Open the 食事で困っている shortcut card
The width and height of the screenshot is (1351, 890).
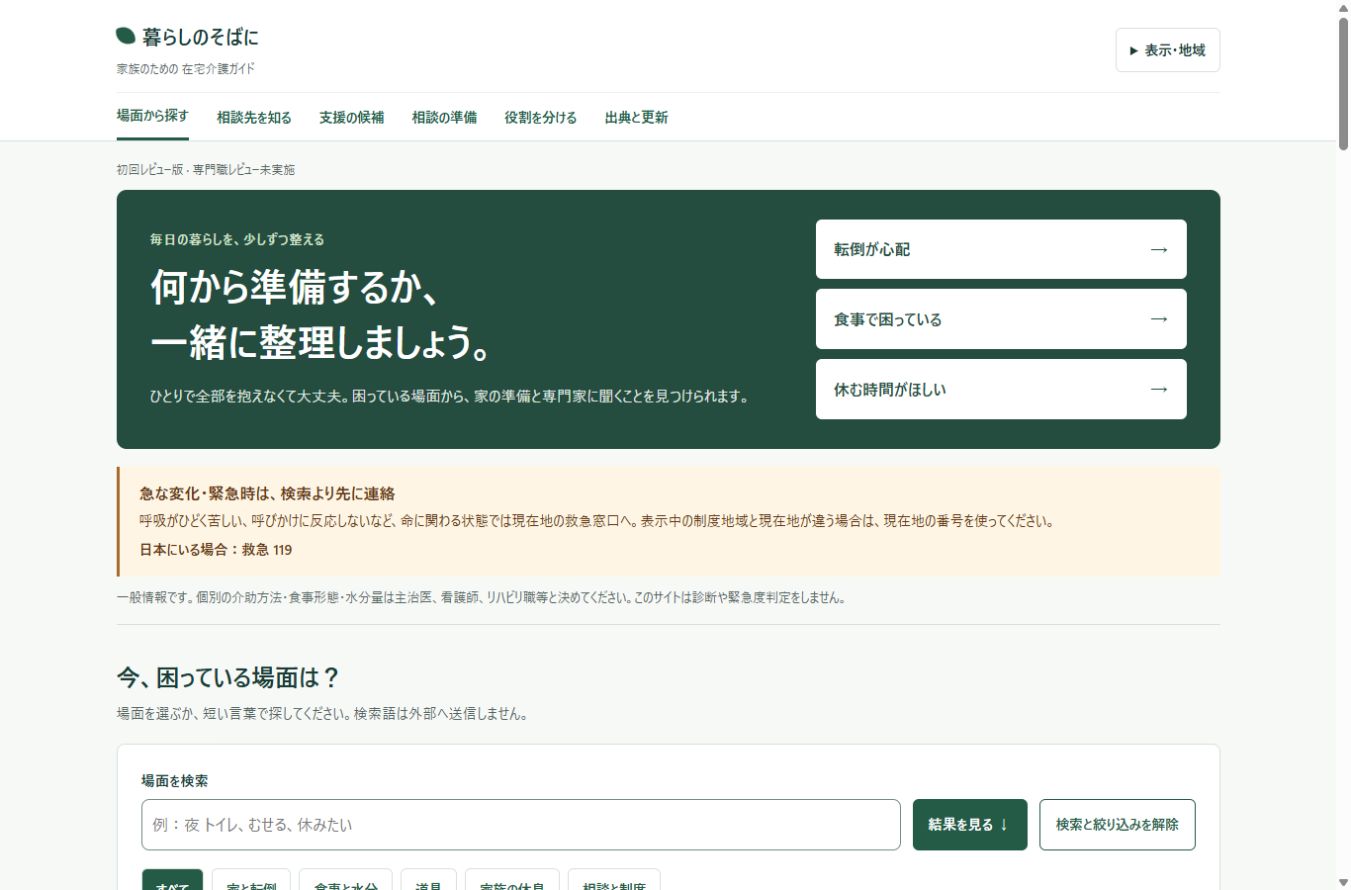point(1001,319)
